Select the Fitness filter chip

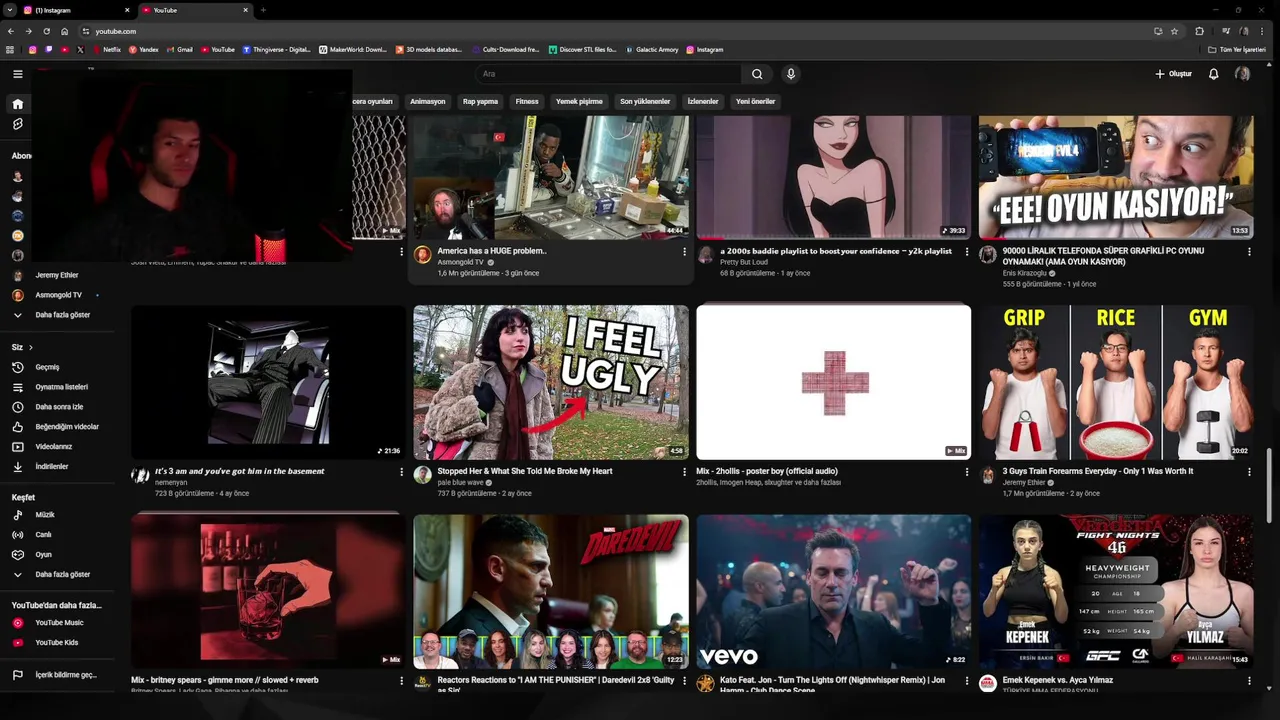coord(527,101)
